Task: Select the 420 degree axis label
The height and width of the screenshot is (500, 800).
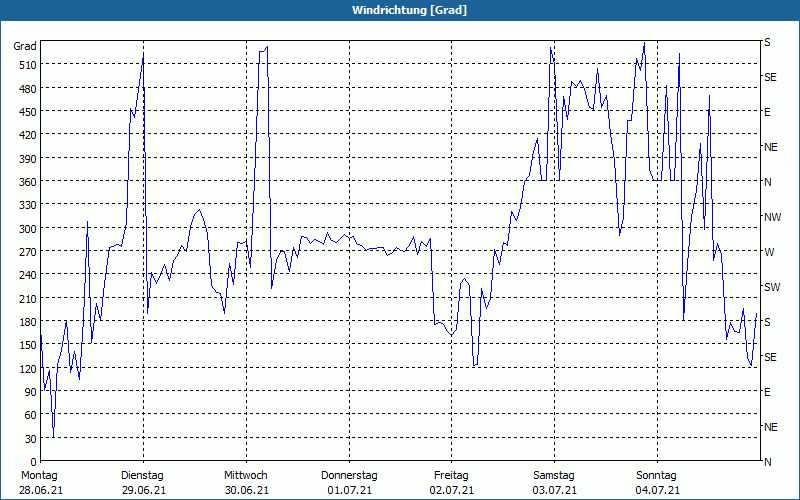Action: pos(28,135)
